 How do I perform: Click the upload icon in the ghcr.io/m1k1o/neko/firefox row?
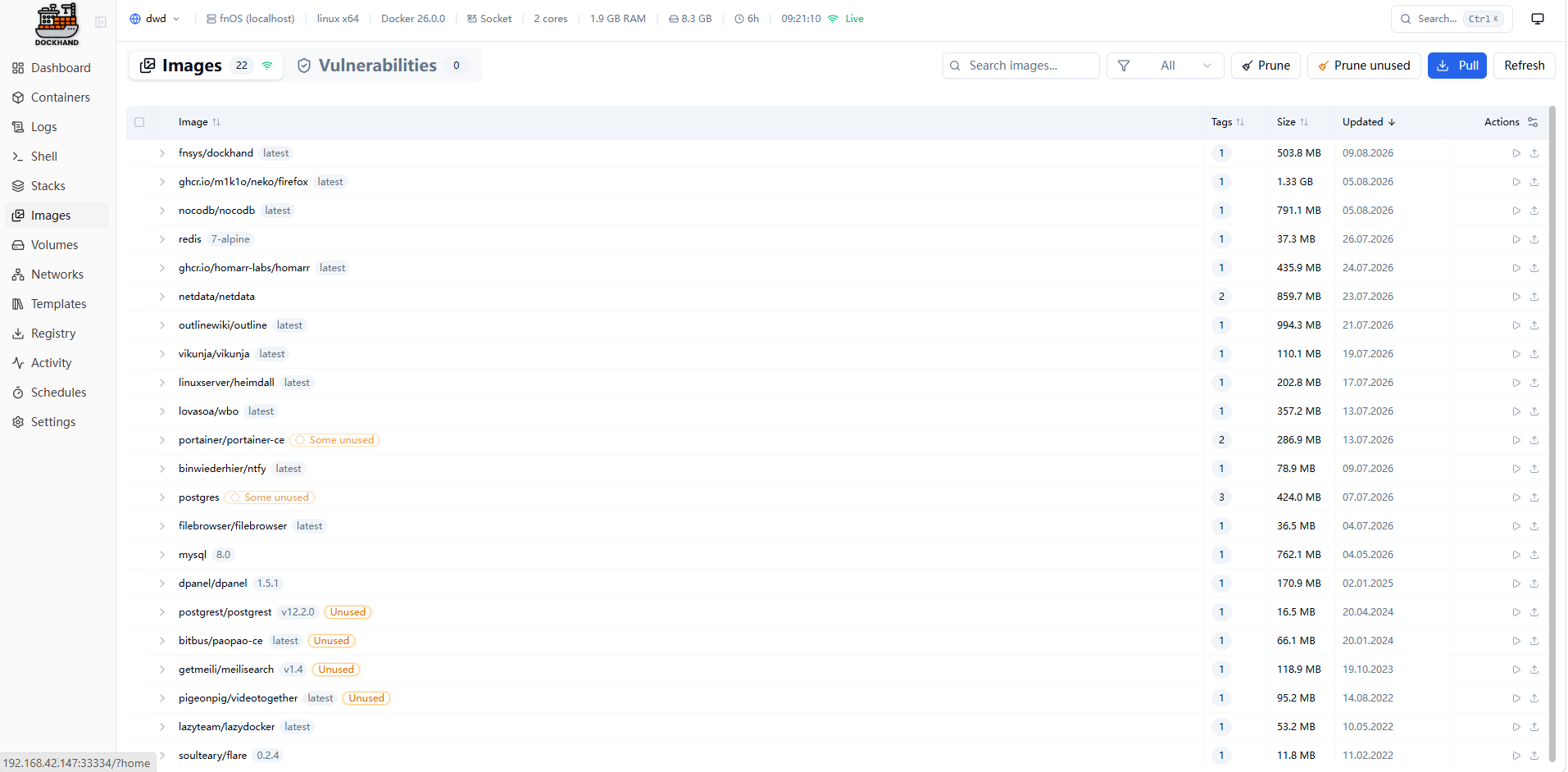1534,182
